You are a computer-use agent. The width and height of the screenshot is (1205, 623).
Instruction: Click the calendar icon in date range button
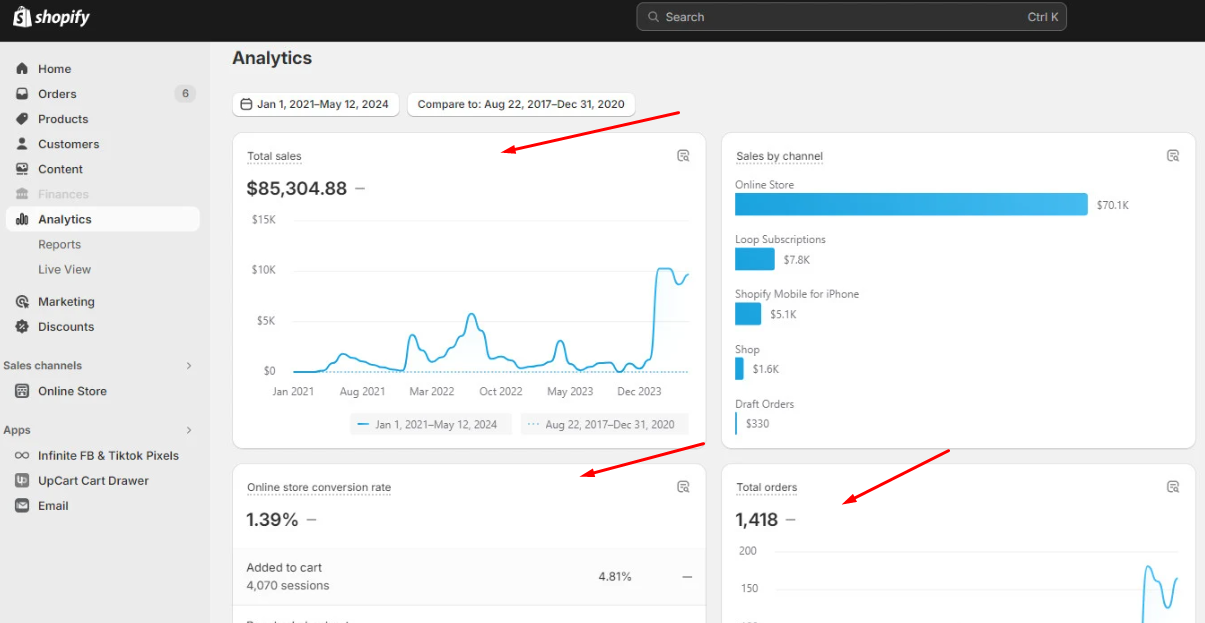[x=246, y=104]
